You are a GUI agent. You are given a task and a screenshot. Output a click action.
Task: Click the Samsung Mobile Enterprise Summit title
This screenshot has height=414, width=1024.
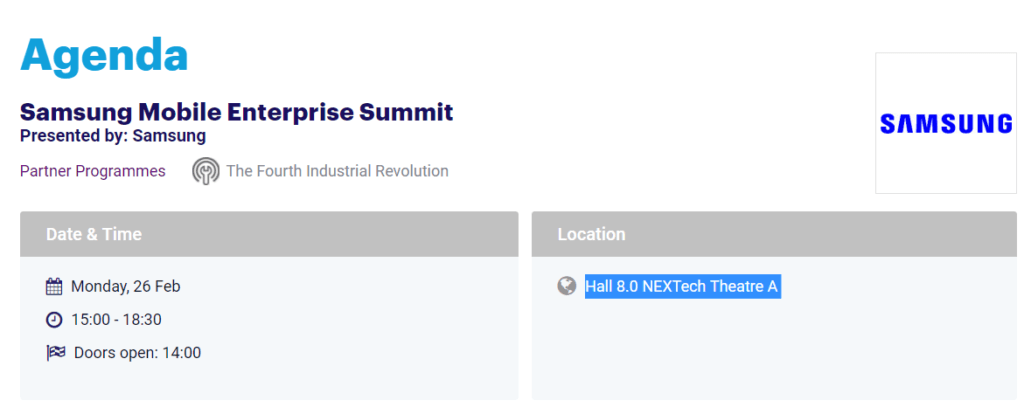(x=236, y=111)
